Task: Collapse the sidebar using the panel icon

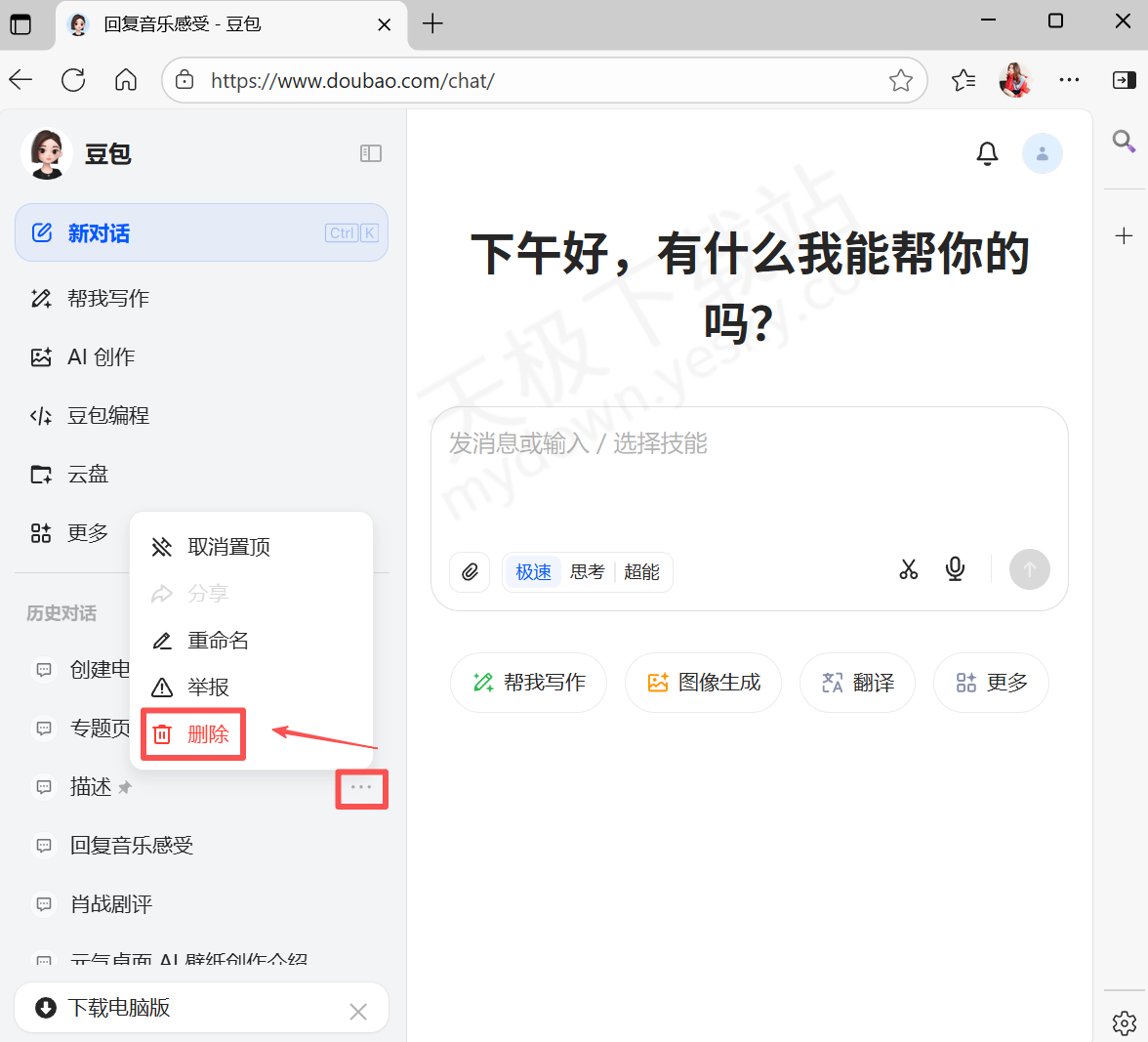Action: point(371,153)
